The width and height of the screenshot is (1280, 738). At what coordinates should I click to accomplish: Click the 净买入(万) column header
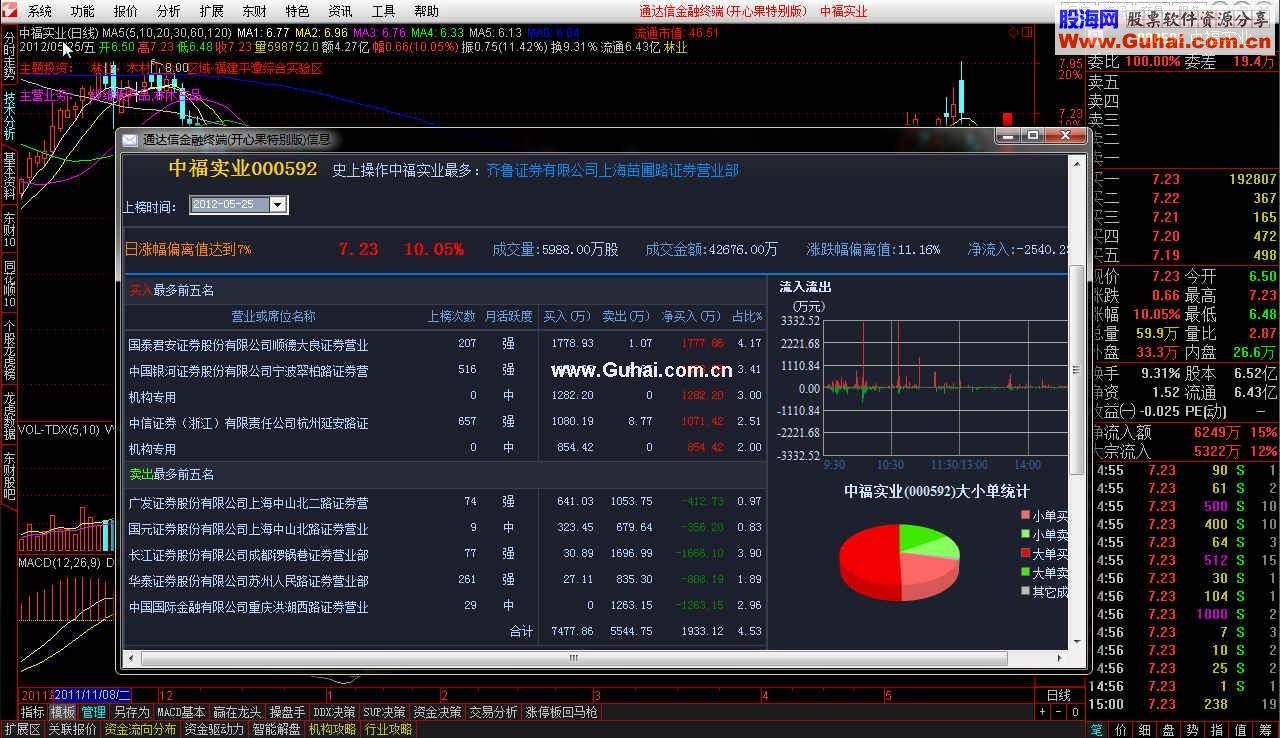[x=690, y=316]
